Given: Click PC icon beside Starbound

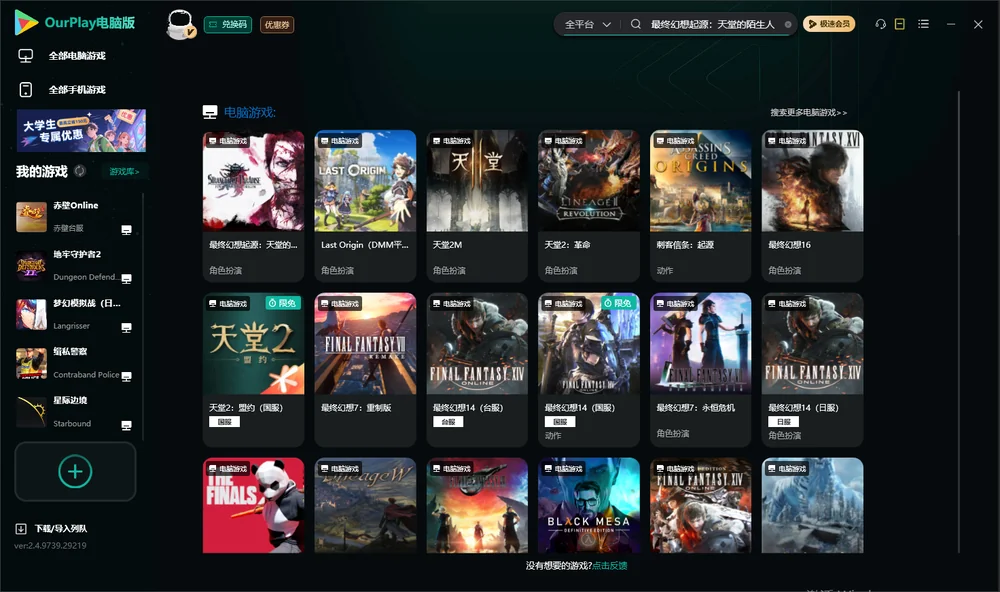Looking at the screenshot, I should tap(126, 426).
